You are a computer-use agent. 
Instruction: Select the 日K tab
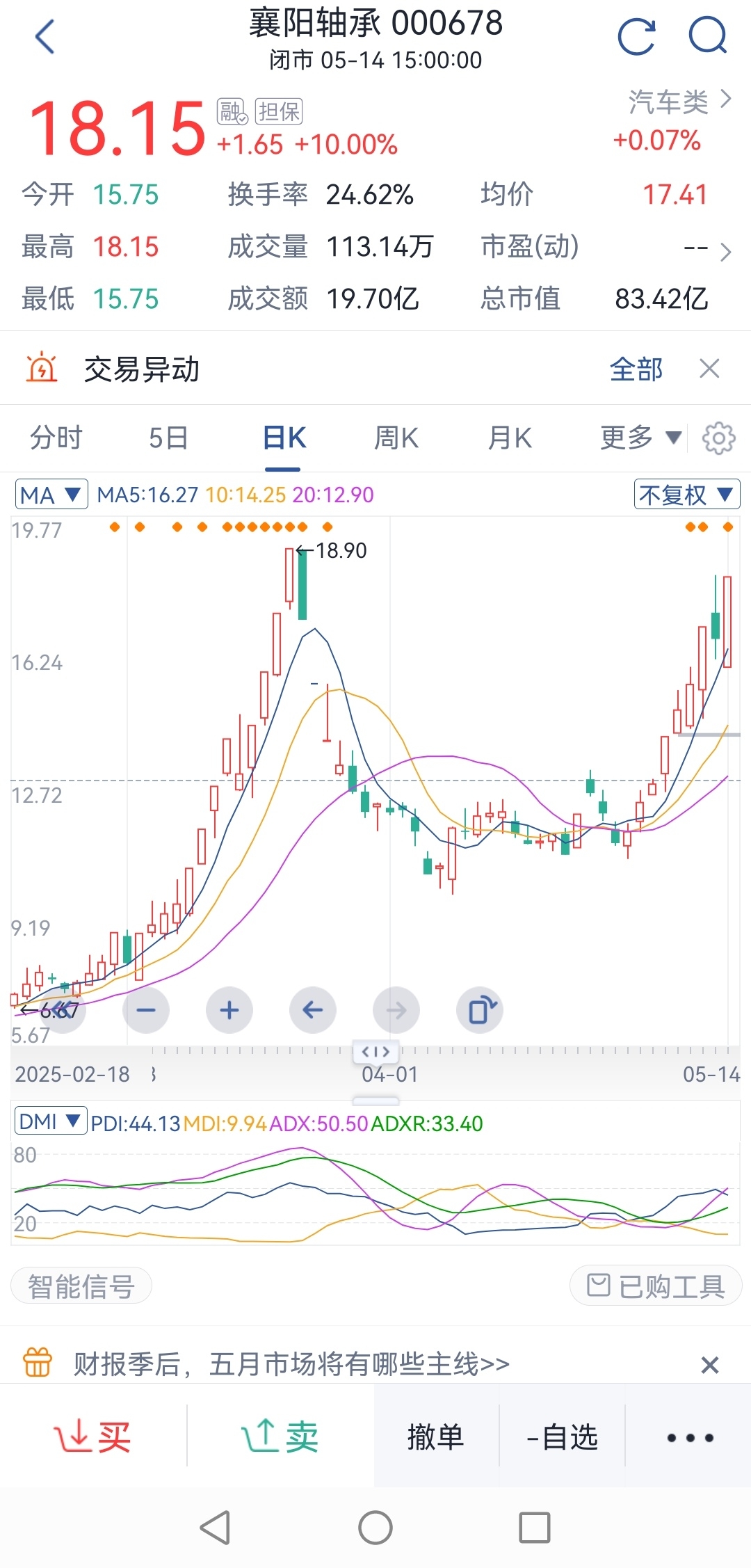284,438
